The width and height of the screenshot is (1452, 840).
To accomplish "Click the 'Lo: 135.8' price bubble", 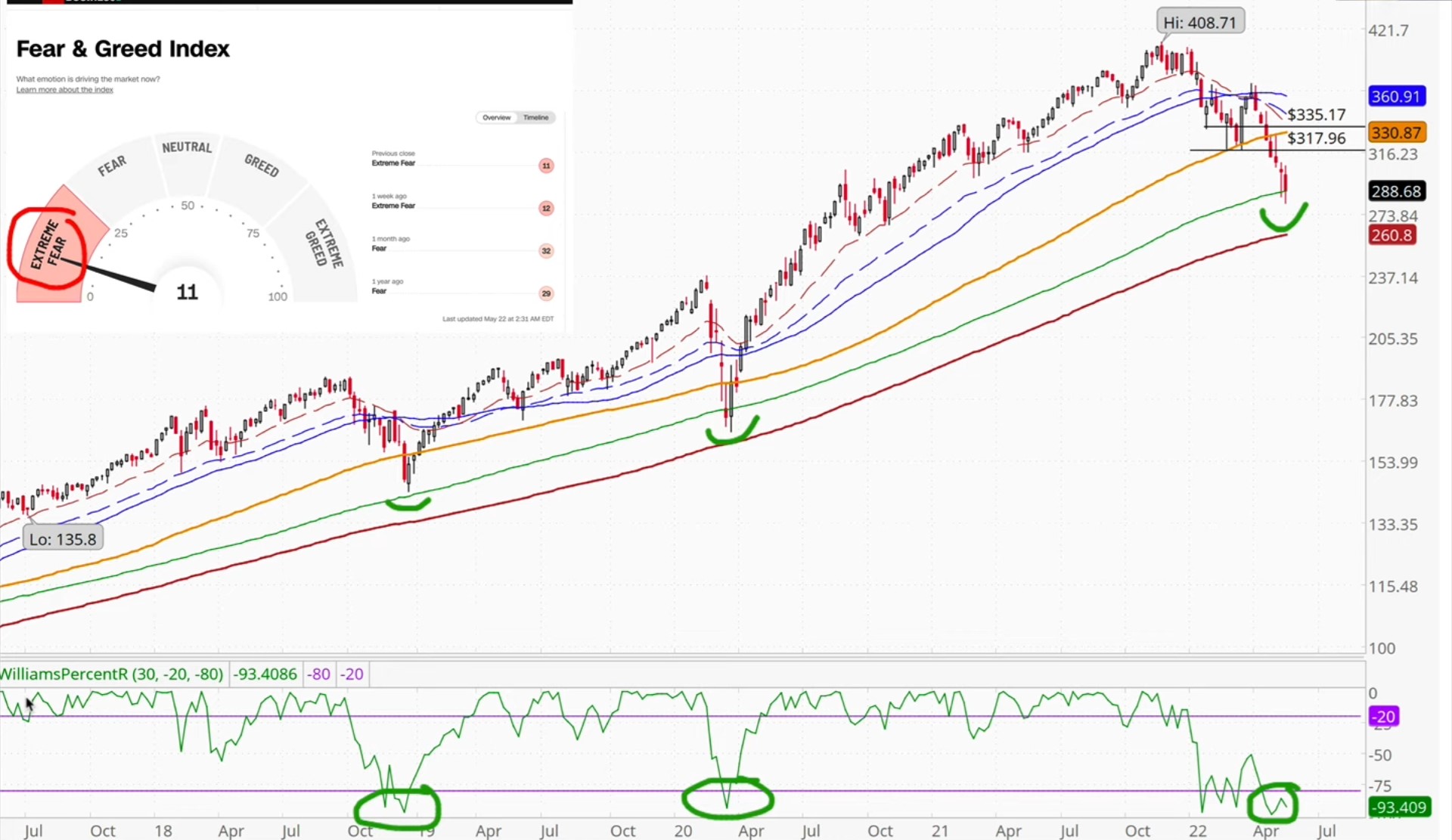I will coord(63,539).
